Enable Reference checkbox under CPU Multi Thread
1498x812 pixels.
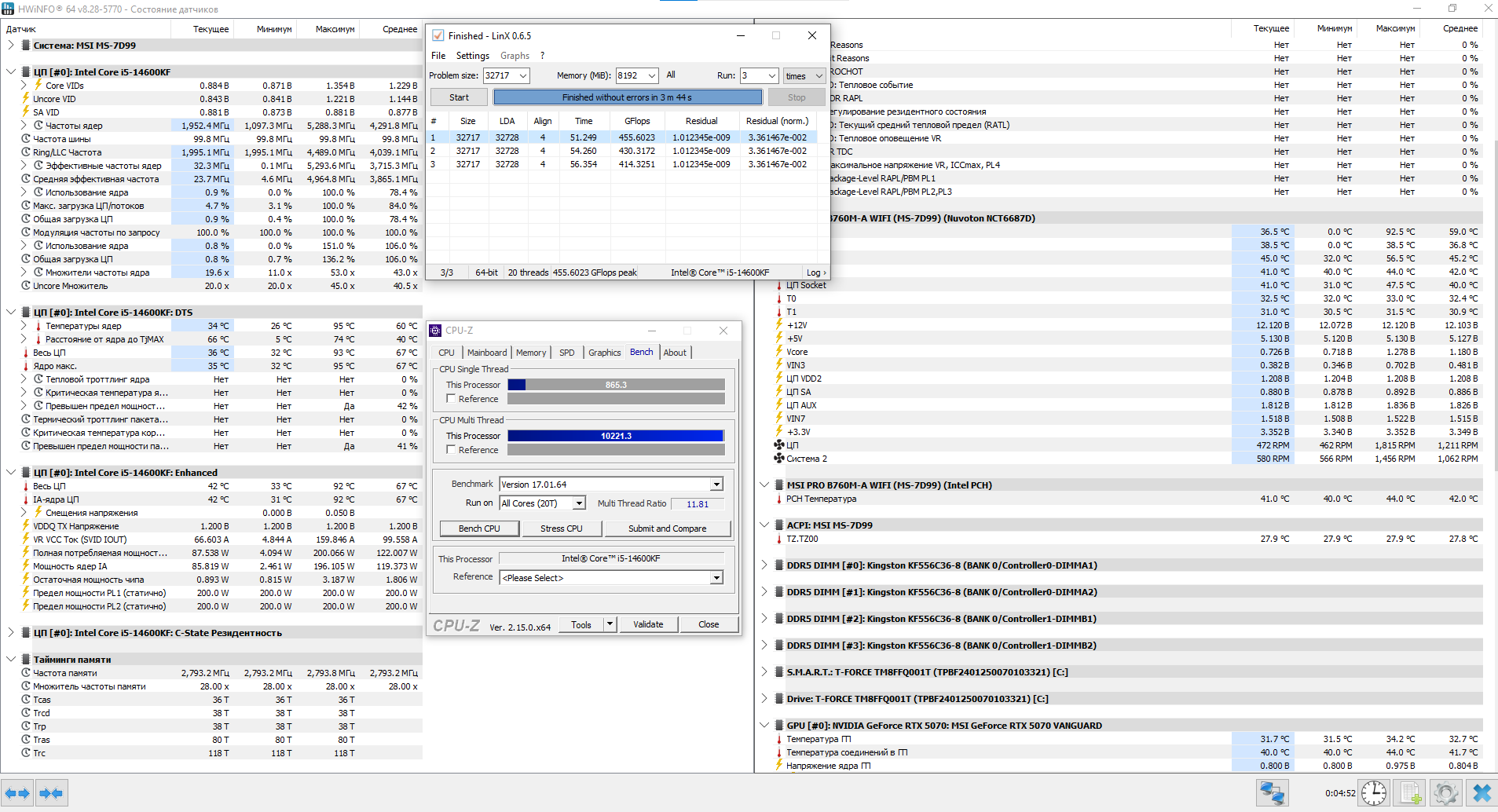[451, 450]
